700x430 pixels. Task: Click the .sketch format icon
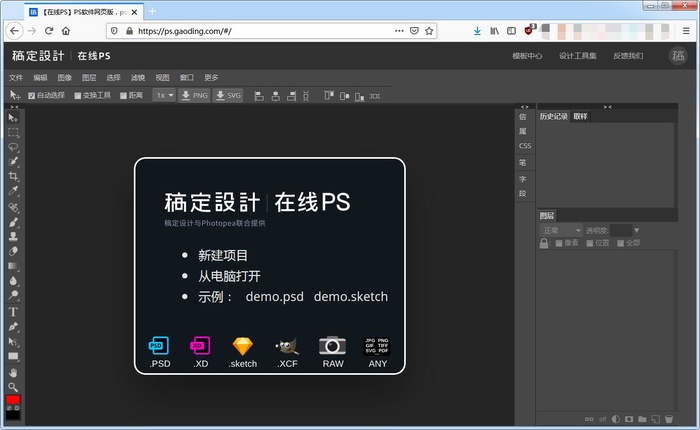[x=243, y=346]
